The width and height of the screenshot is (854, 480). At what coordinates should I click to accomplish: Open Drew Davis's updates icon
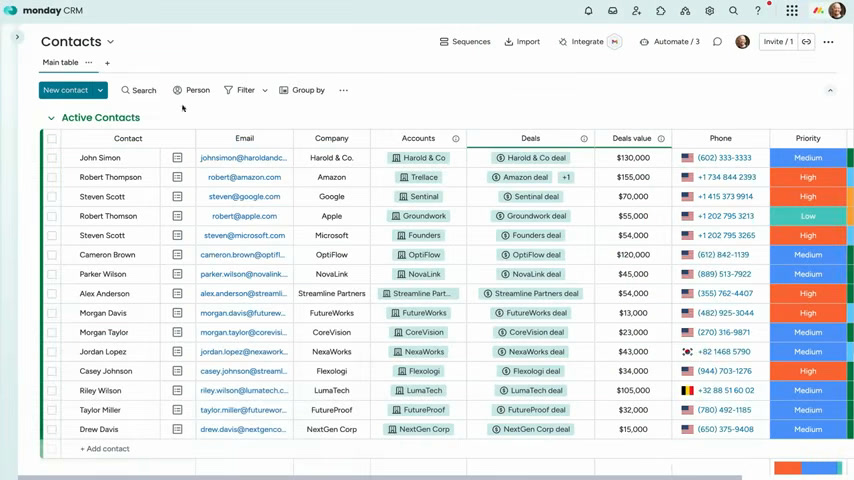point(177,429)
